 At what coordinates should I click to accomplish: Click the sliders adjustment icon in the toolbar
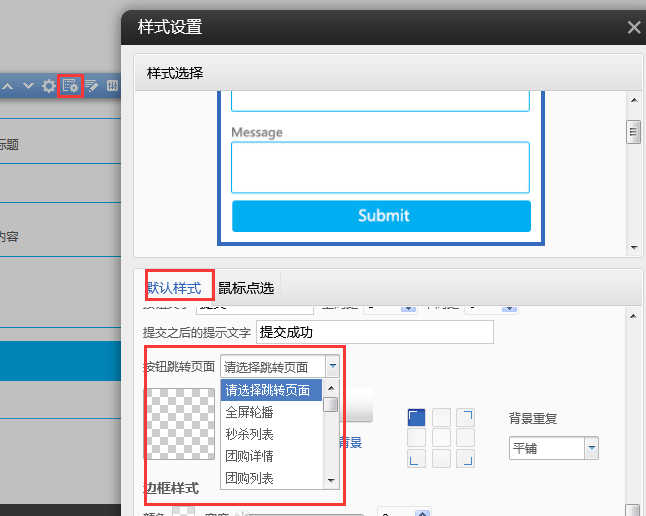(x=112, y=87)
